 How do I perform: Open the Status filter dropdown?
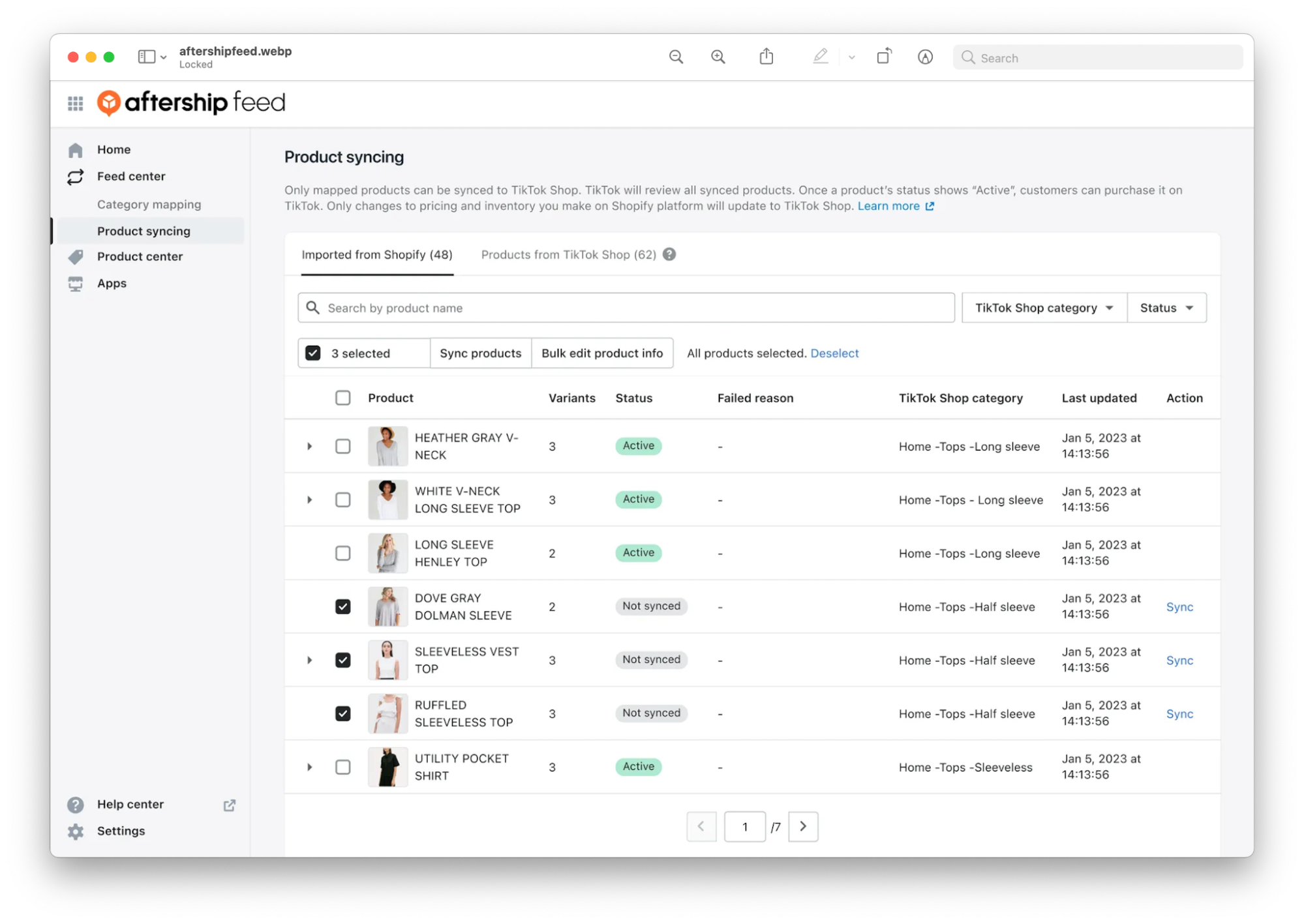pos(1166,308)
